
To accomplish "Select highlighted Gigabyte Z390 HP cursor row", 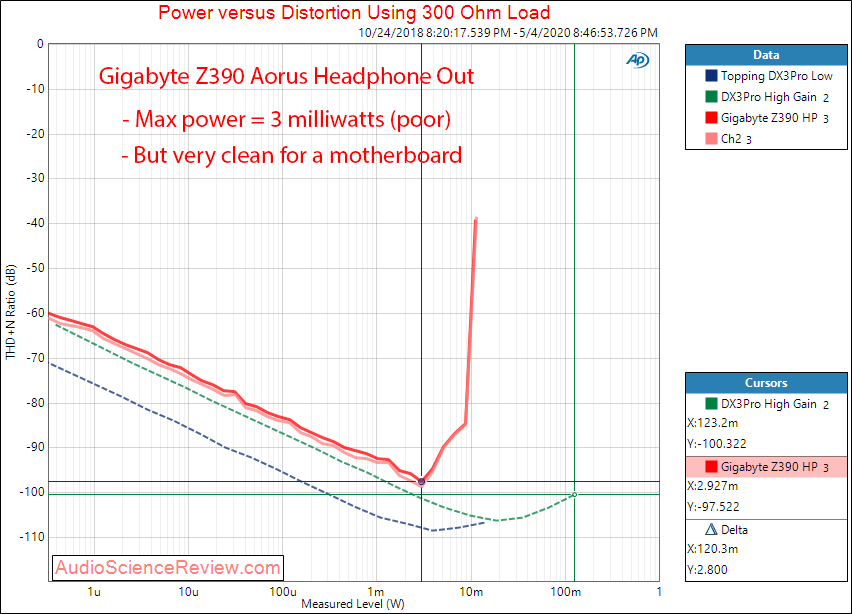I will tap(766, 467).
